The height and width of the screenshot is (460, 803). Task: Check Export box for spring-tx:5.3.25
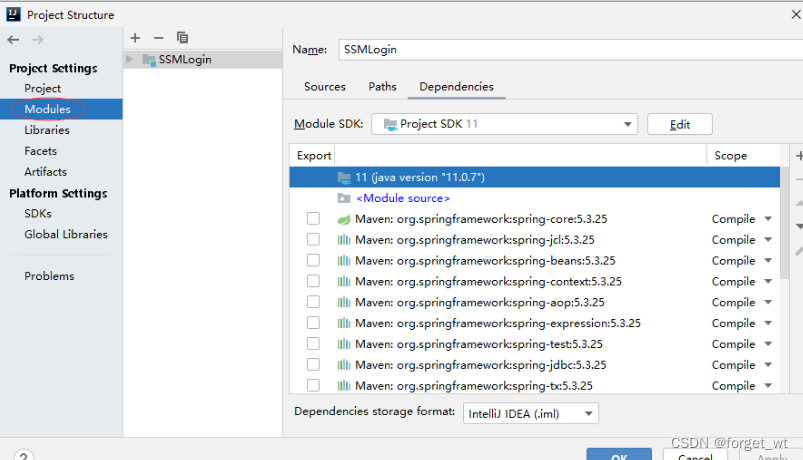(x=313, y=385)
